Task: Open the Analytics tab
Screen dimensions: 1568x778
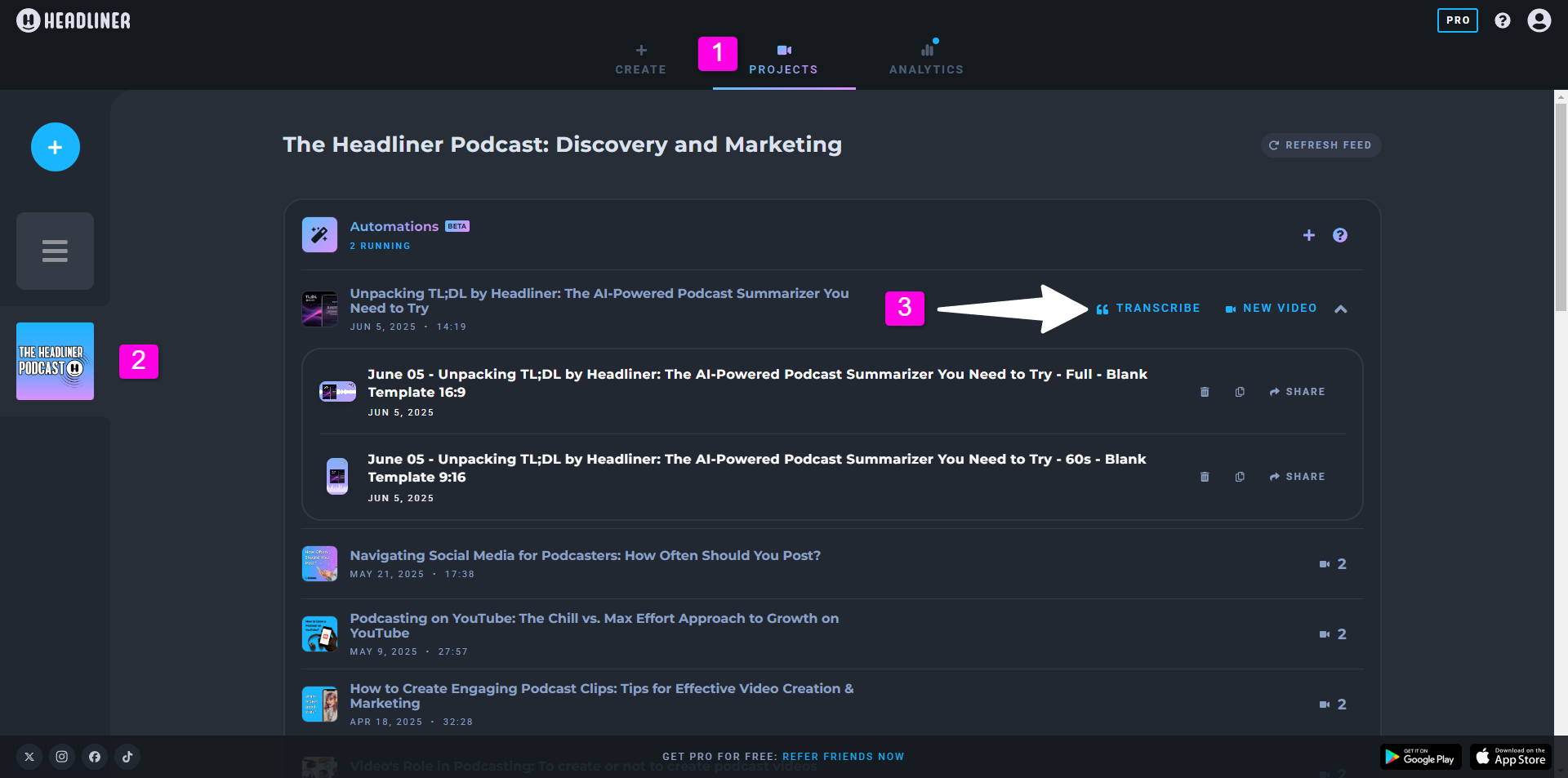Action: 926,60
